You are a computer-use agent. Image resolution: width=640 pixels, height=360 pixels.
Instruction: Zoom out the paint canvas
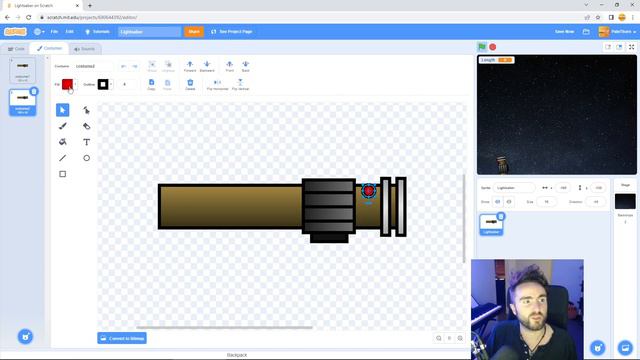click(439, 338)
